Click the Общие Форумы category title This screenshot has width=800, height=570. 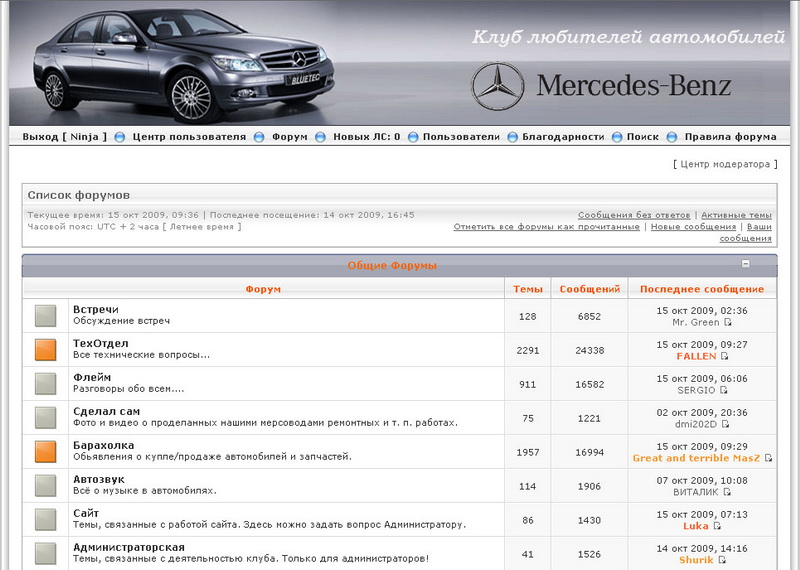tap(392, 265)
